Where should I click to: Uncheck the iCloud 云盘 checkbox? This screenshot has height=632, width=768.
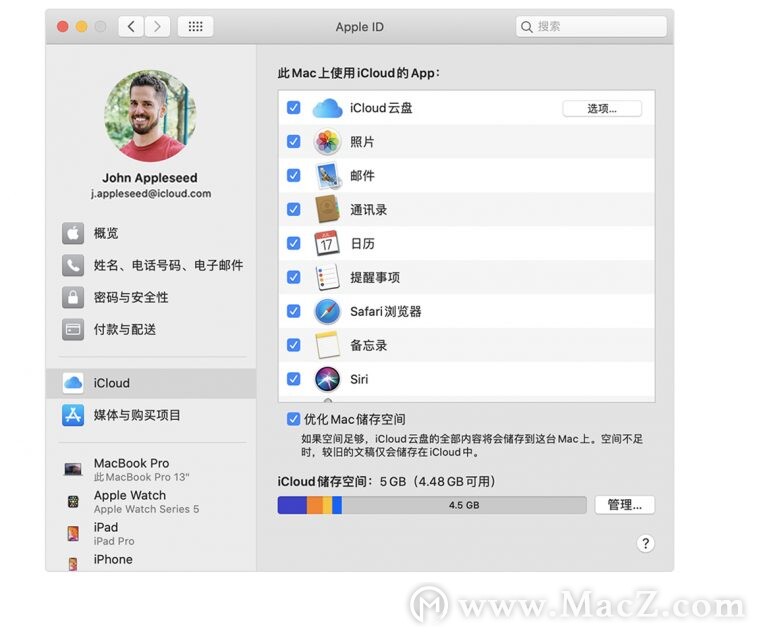point(293,108)
